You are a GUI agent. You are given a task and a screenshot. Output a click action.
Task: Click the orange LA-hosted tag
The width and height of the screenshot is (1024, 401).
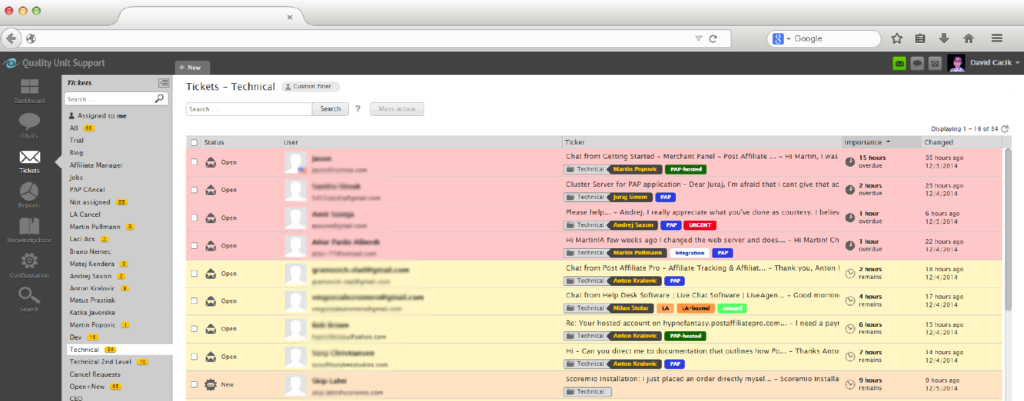tap(696, 308)
